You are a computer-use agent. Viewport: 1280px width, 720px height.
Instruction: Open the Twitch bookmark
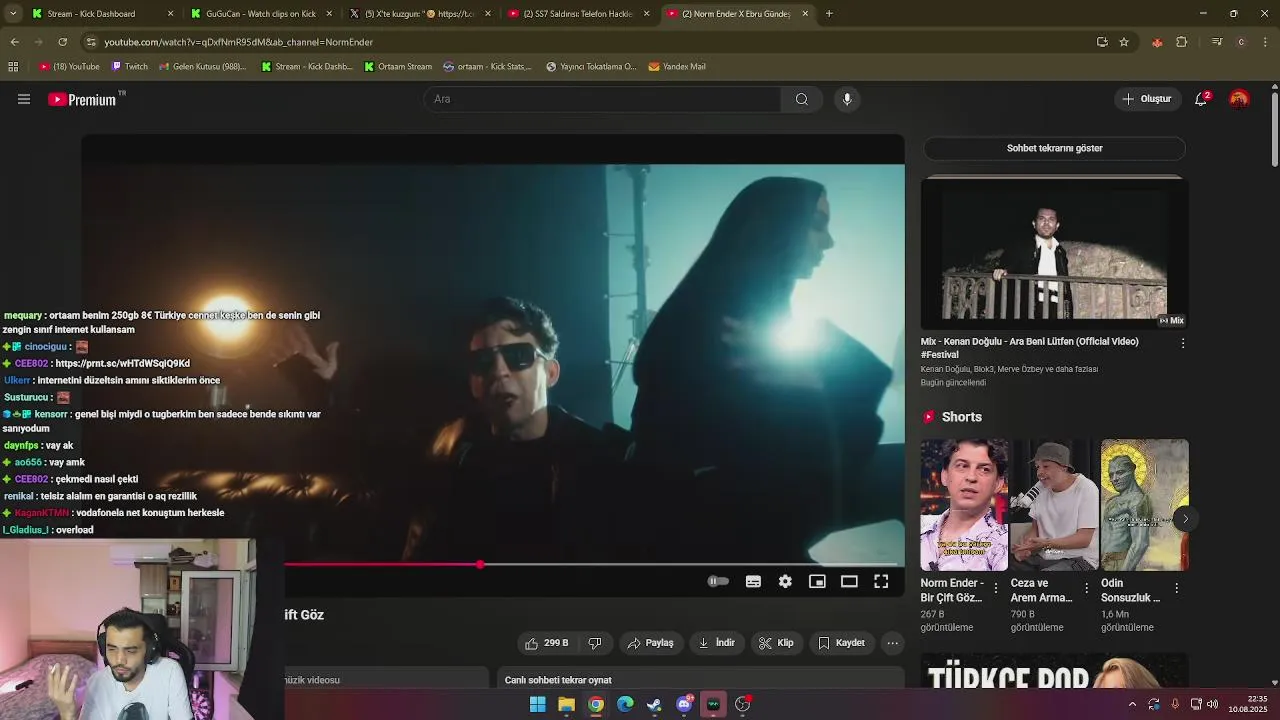tap(129, 67)
